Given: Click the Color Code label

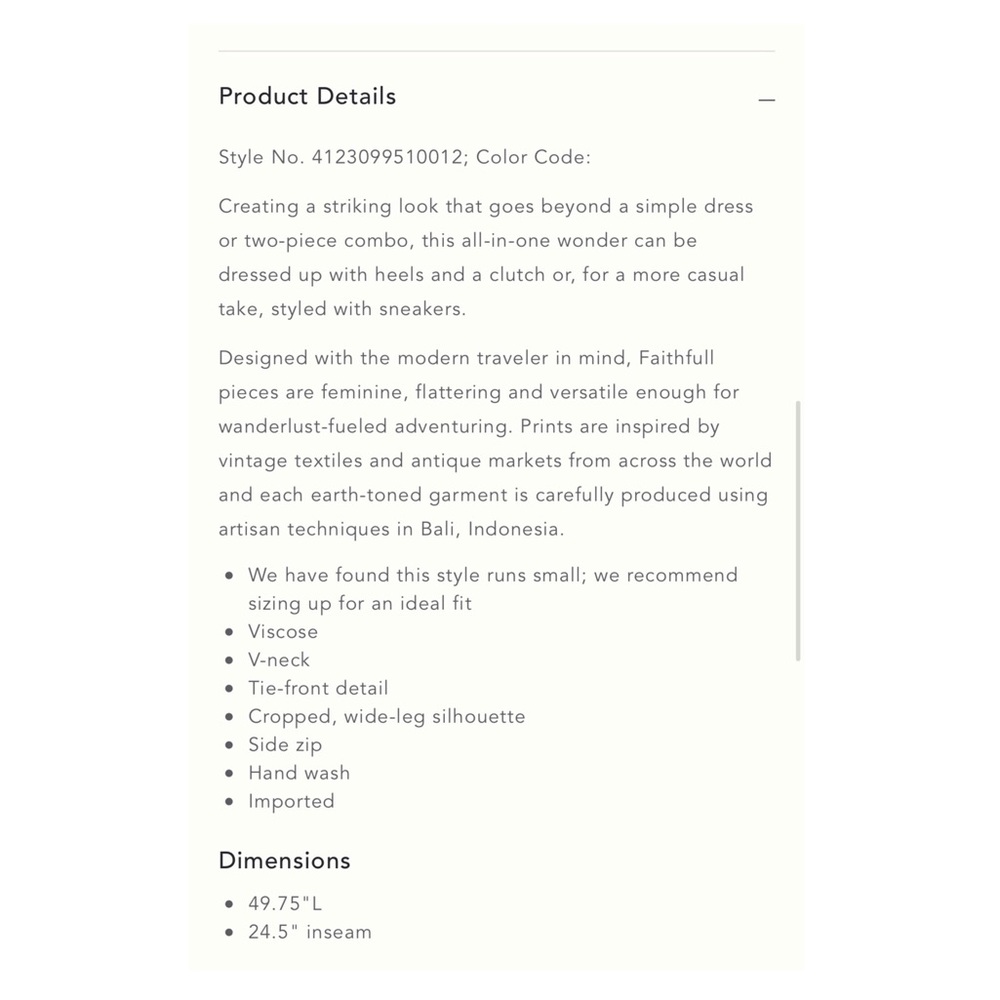Looking at the screenshot, I should coord(533,157).
